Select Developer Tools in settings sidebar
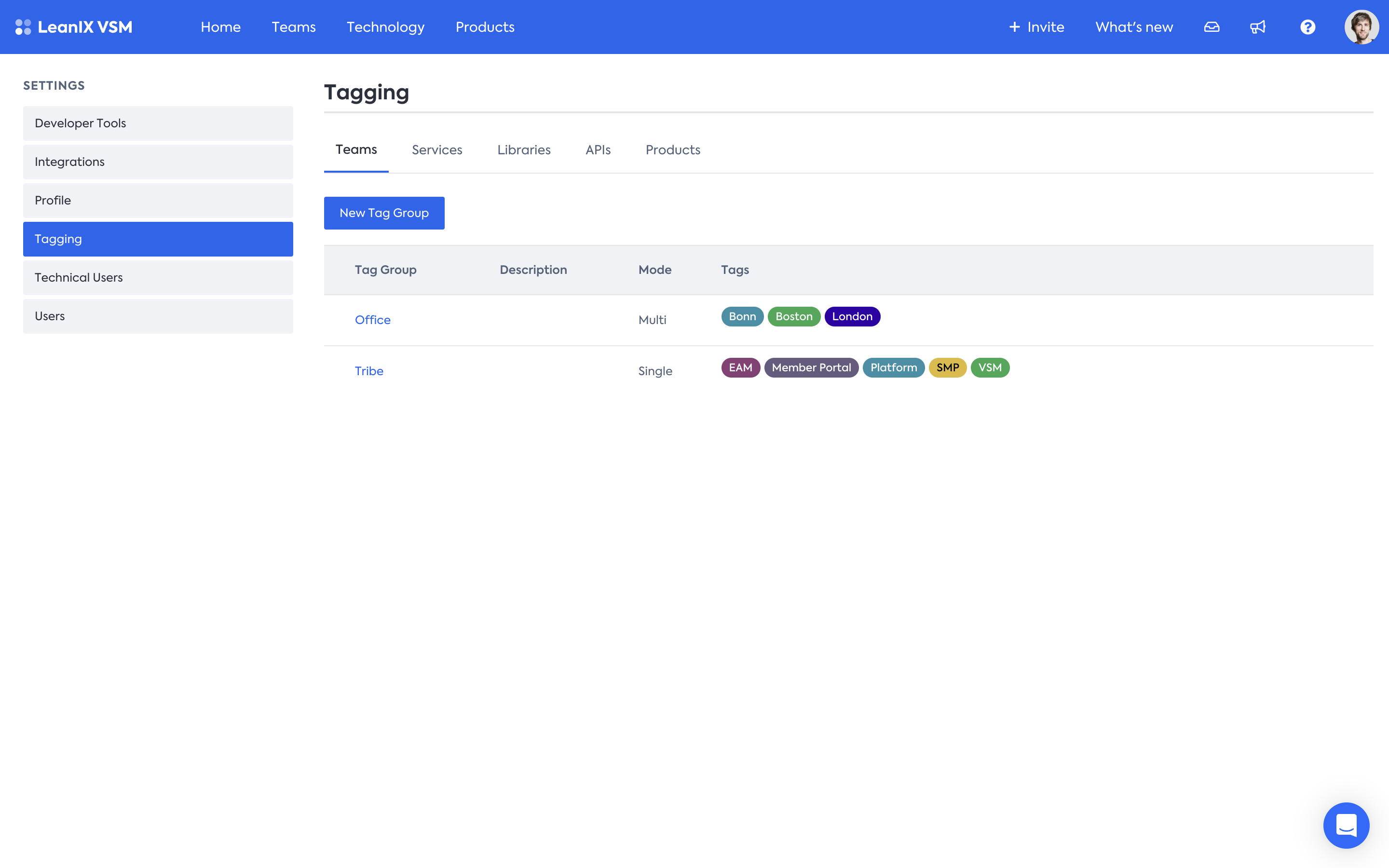1389x868 pixels. click(158, 123)
